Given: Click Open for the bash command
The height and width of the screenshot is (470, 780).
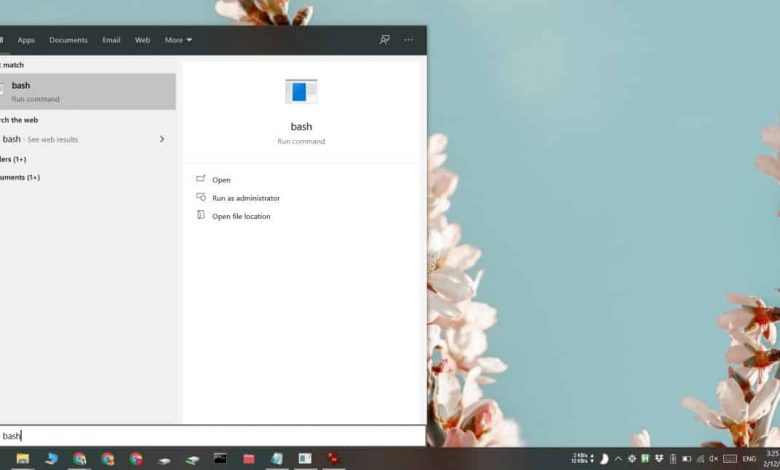Looking at the screenshot, I should coord(221,180).
